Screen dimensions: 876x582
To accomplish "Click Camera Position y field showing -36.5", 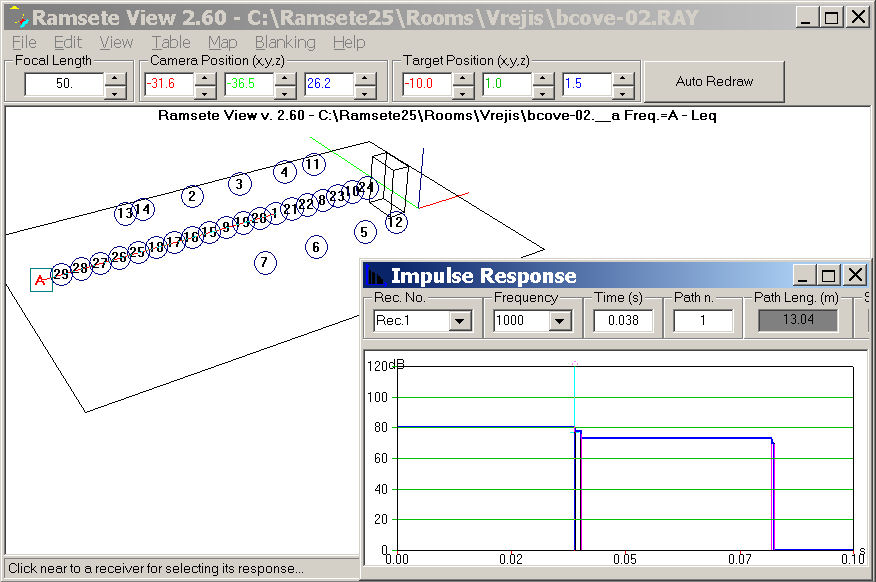I will (249, 84).
